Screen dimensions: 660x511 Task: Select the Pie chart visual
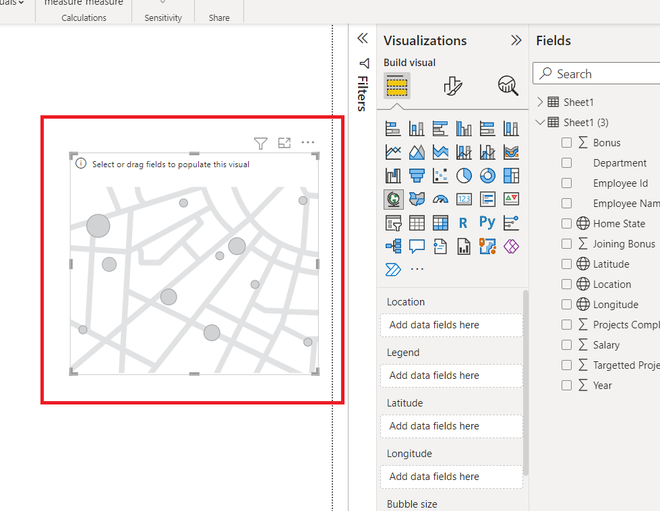click(464, 176)
